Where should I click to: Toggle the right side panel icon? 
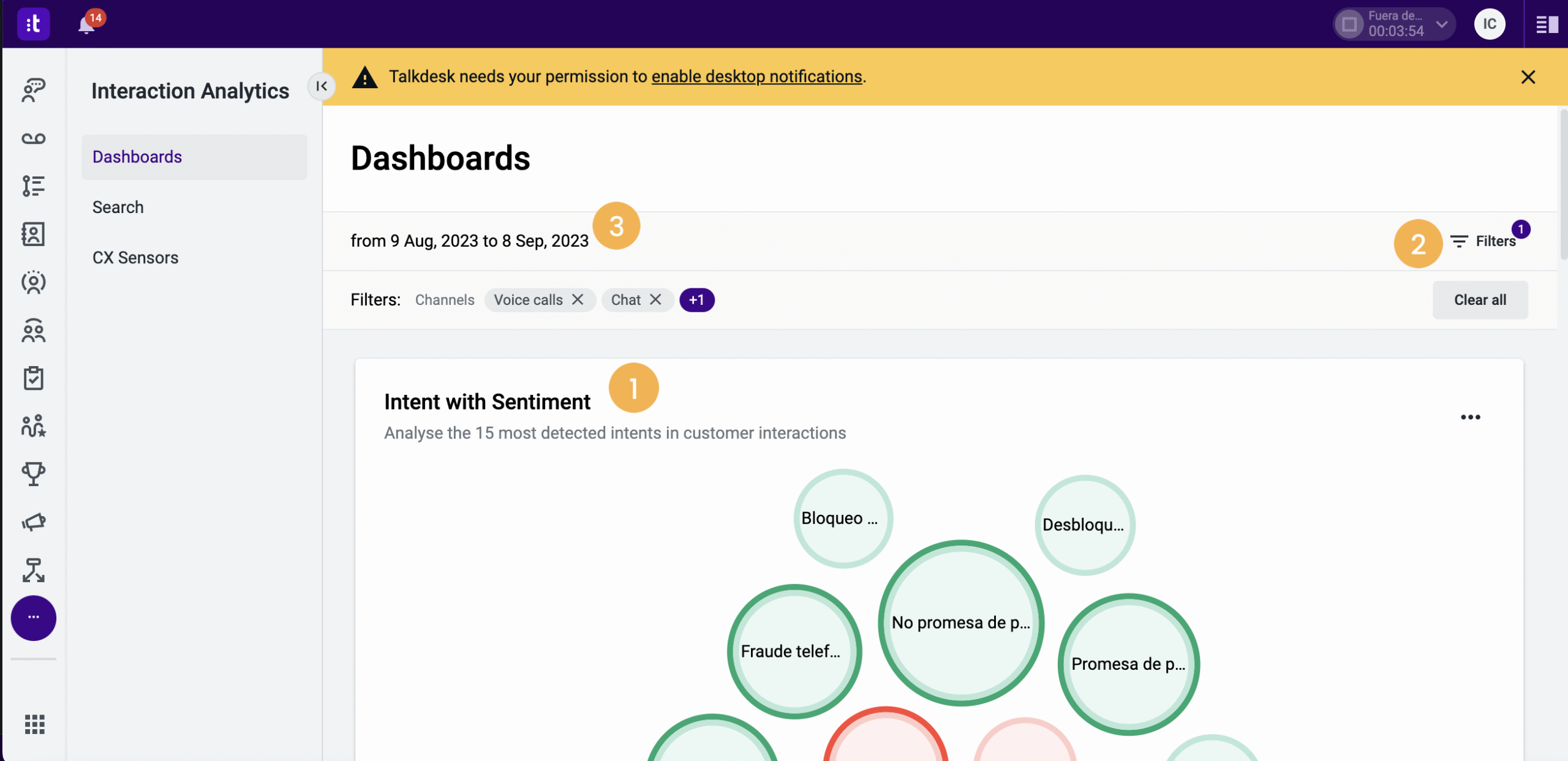point(1547,24)
